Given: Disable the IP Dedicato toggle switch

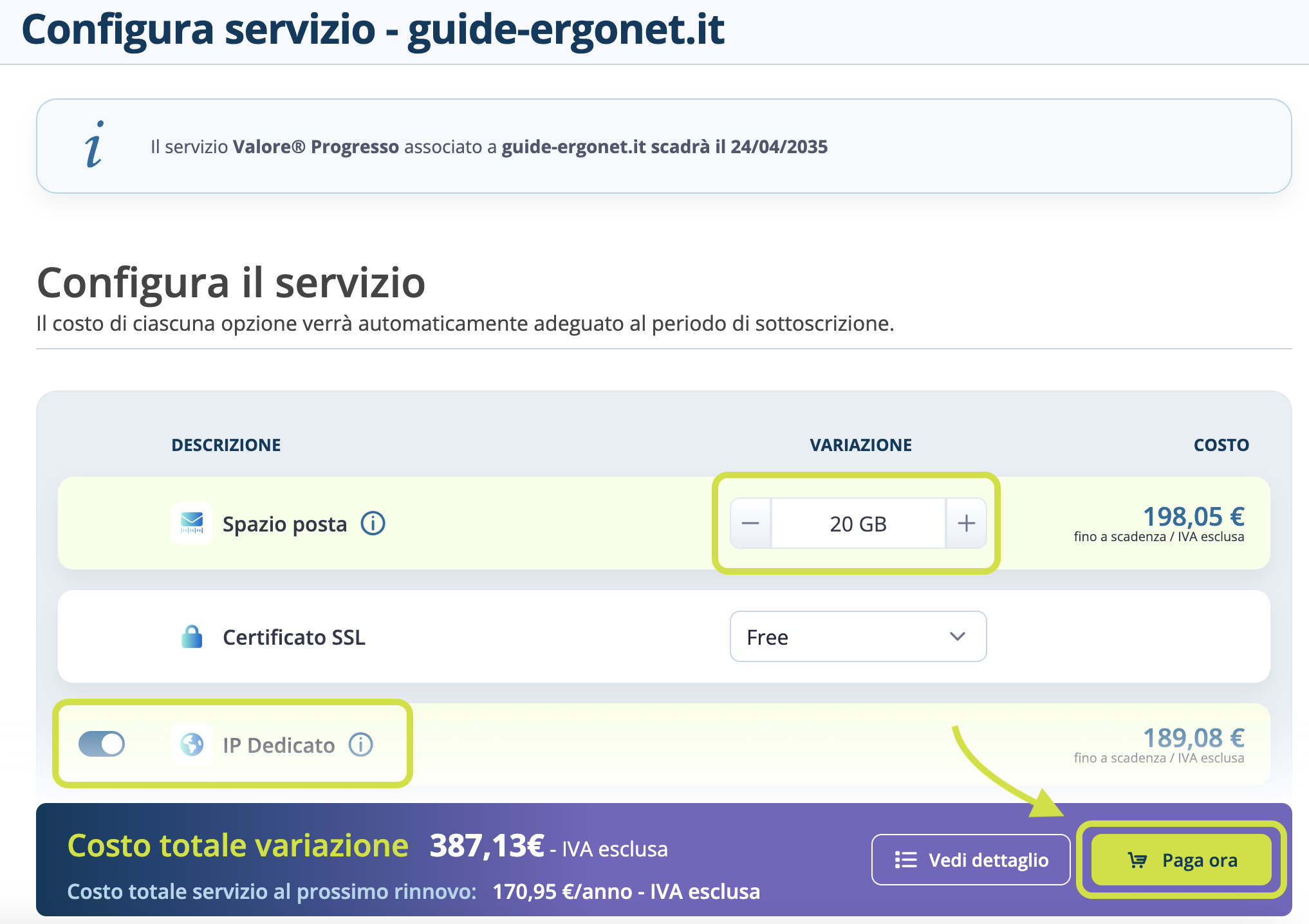Looking at the screenshot, I should tap(102, 744).
